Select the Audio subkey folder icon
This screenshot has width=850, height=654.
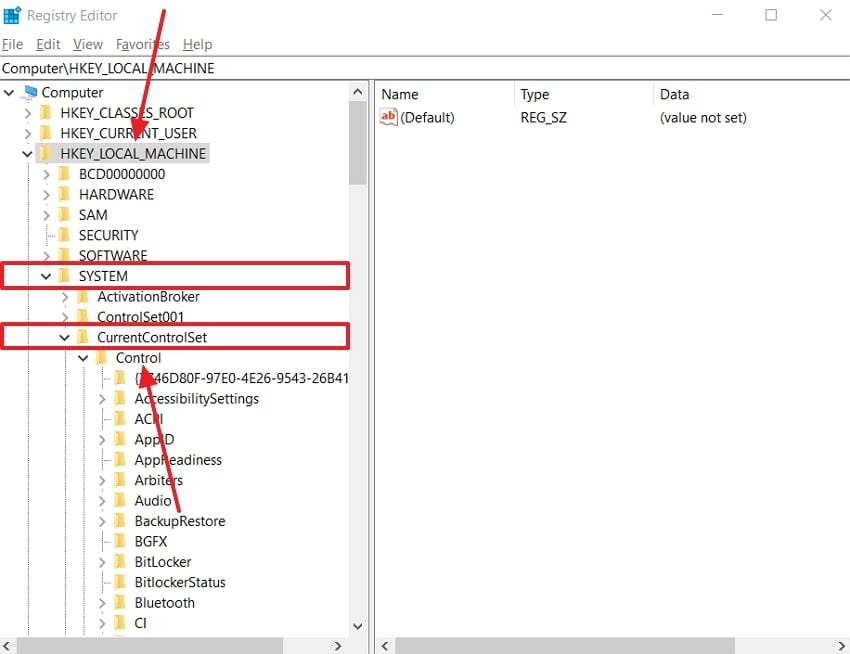(118, 500)
